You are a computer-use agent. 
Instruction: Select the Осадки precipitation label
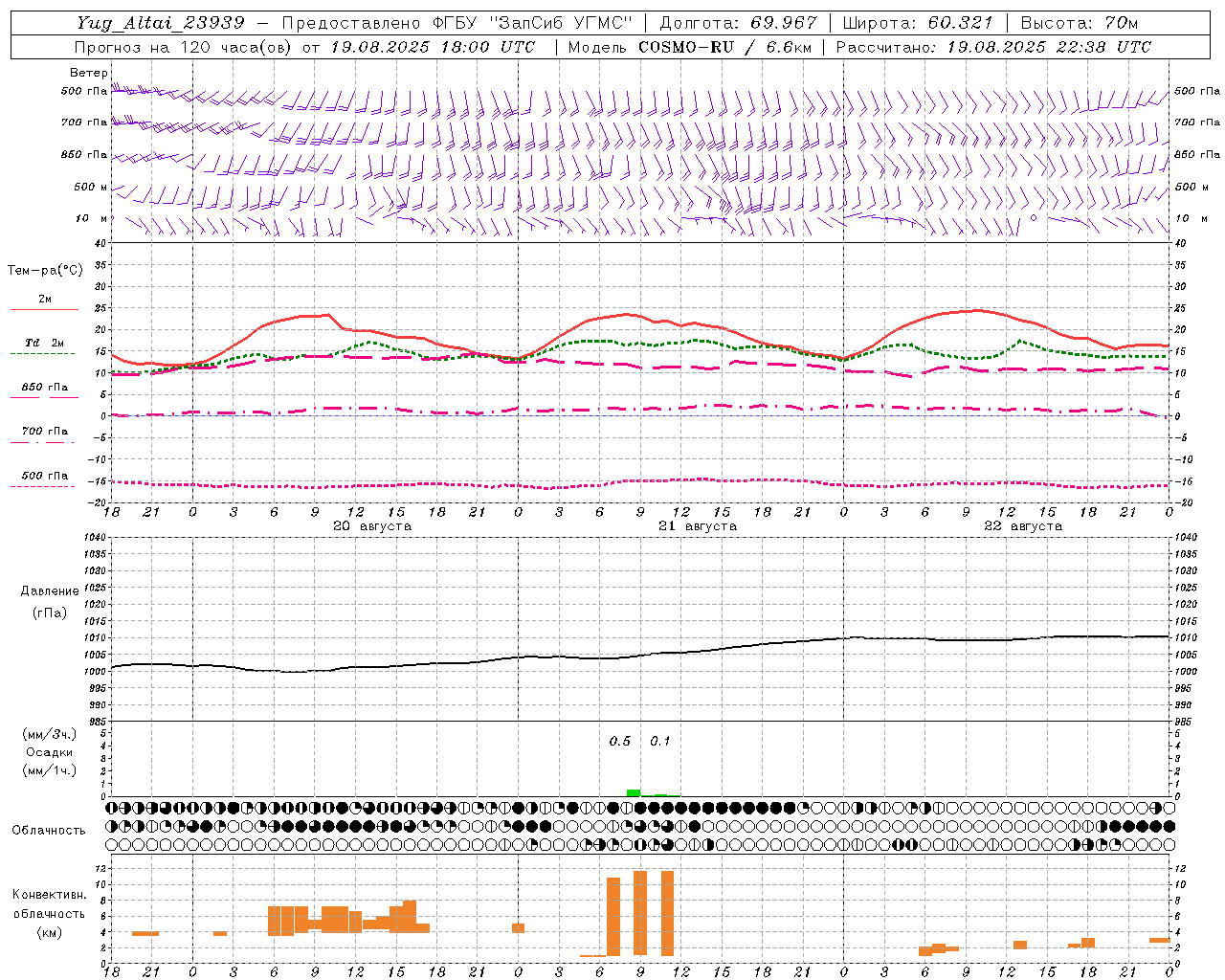coord(50,752)
